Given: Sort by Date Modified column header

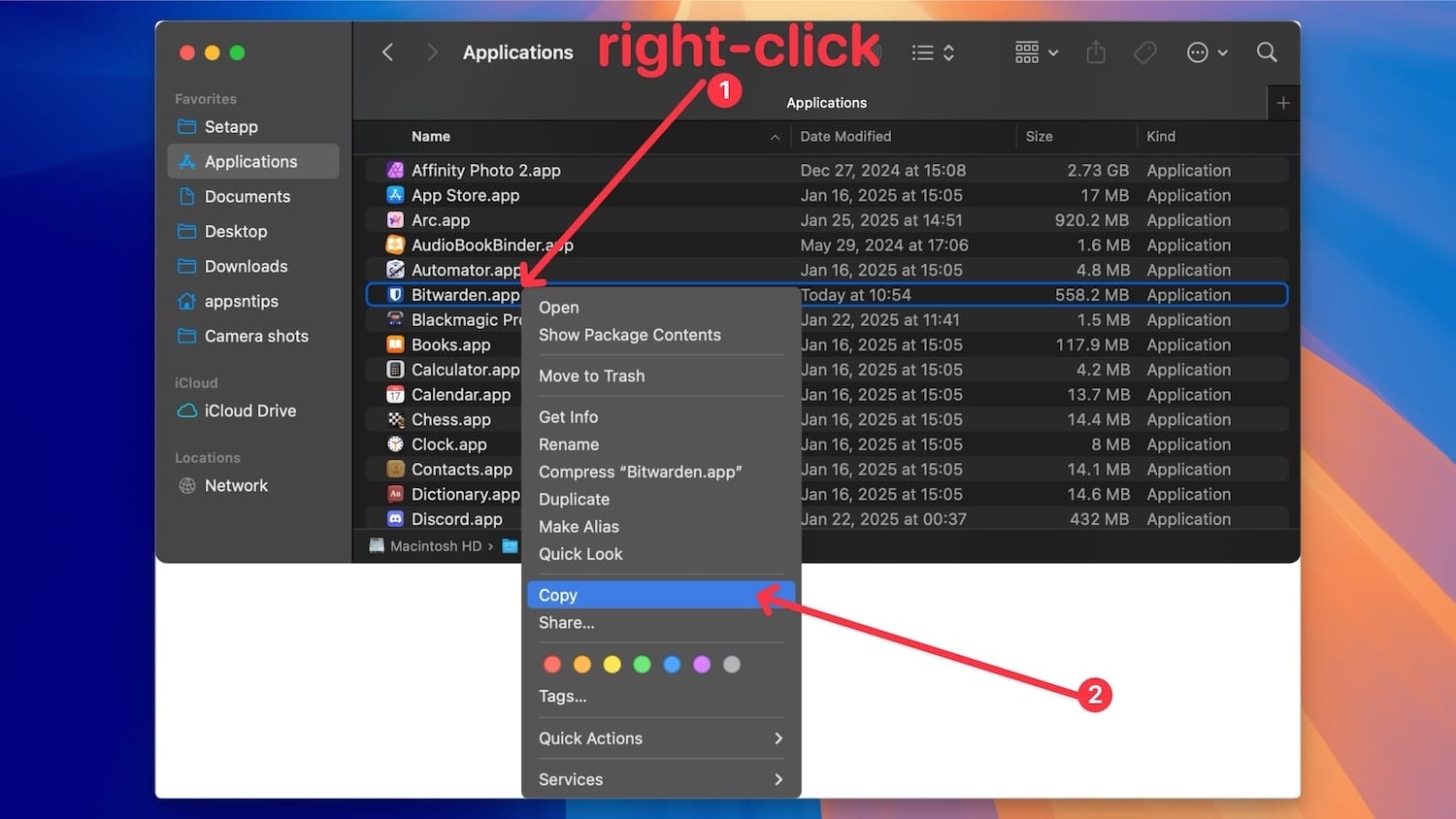Looking at the screenshot, I should click(845, 137).
